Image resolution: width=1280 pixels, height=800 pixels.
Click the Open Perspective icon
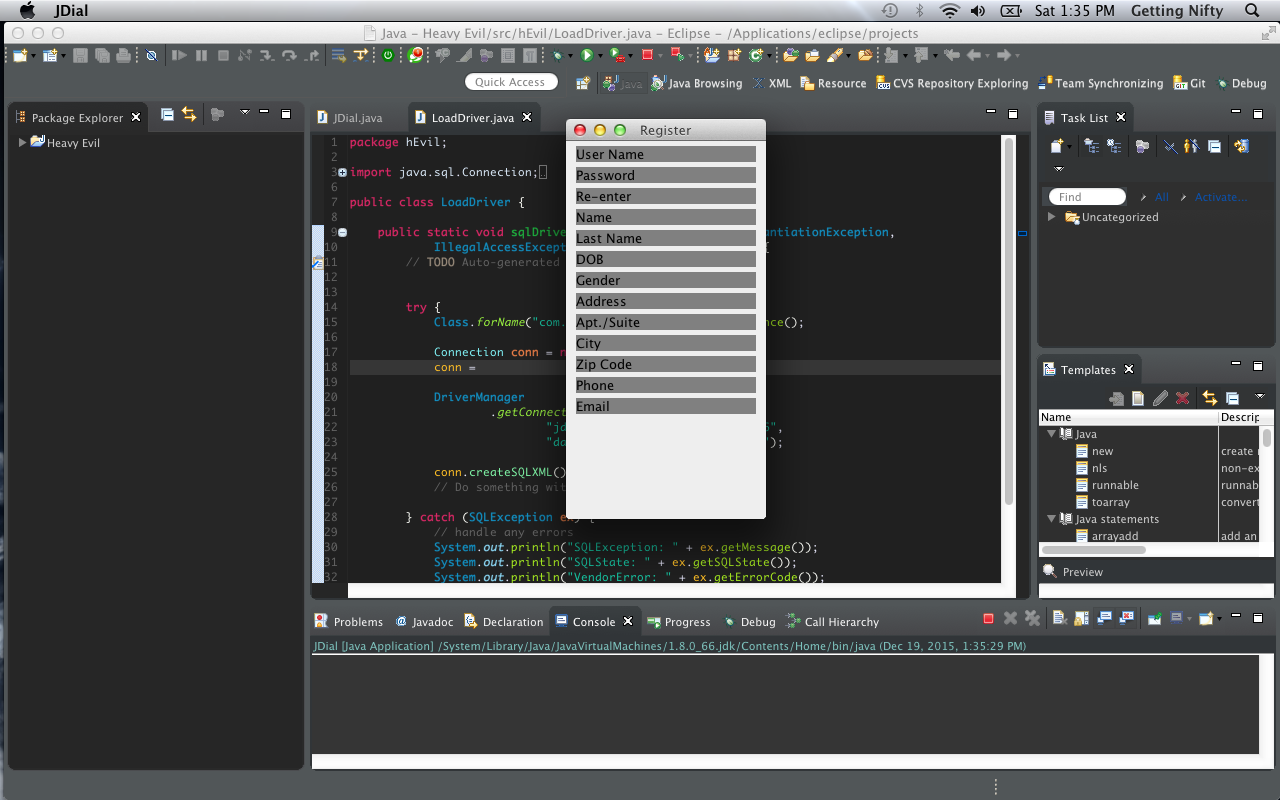tap(581, 83)
